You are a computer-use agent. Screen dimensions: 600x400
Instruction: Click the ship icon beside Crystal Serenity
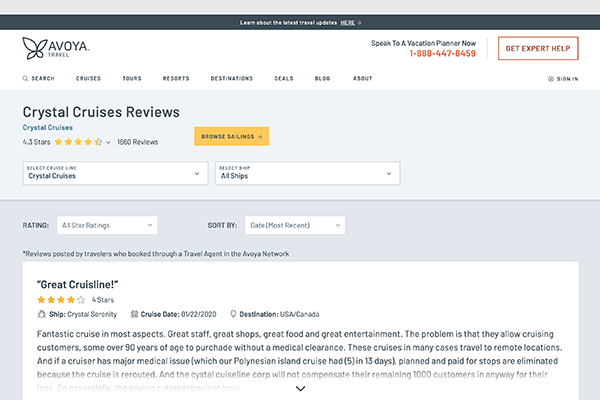(41, 314)
